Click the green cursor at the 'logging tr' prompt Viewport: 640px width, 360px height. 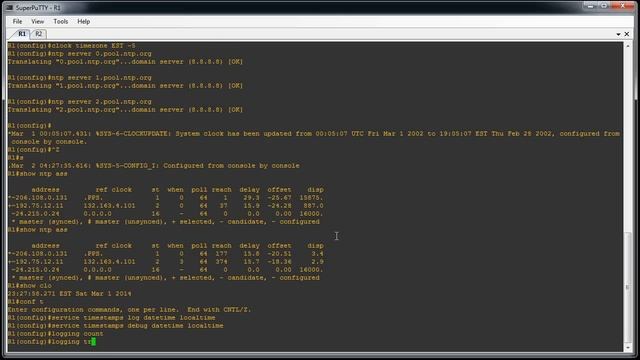93,342
